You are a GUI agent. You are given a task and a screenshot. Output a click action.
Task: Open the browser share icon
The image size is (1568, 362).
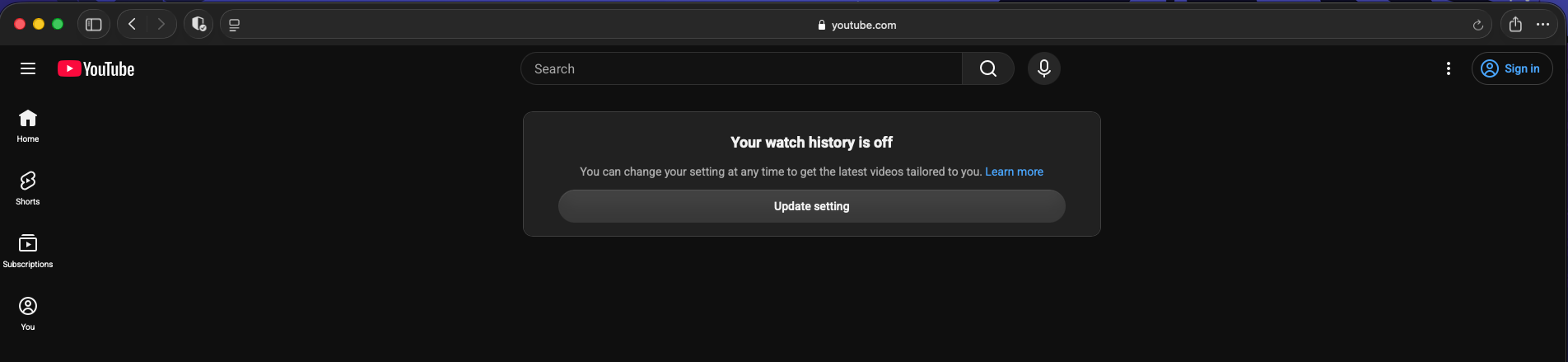pyautogui.click(x=1515, y=25)
